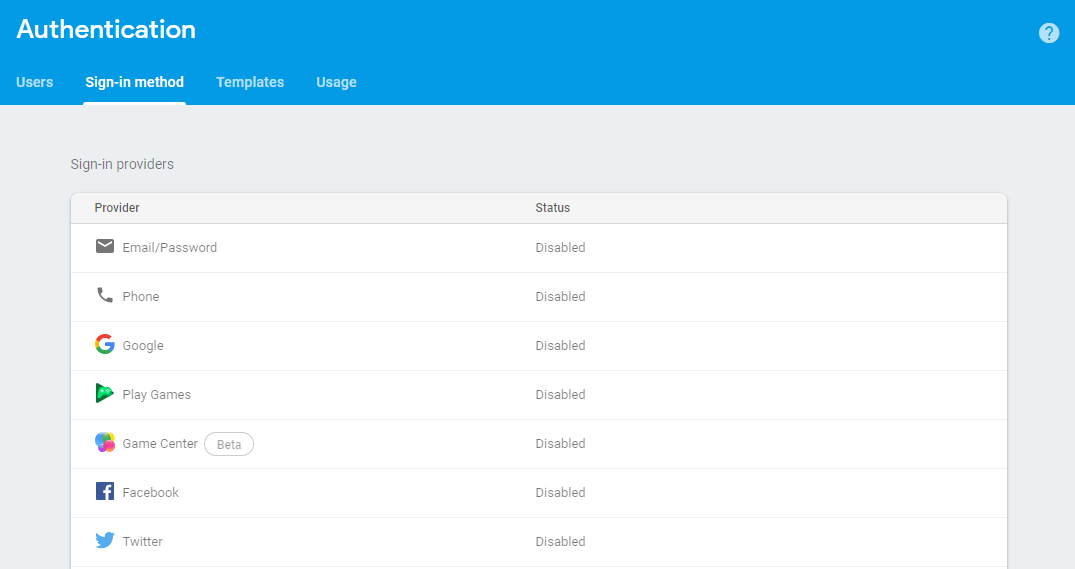
Task: Switch to the Users tab
Action: pyautogui.click(x=35, y=82)
